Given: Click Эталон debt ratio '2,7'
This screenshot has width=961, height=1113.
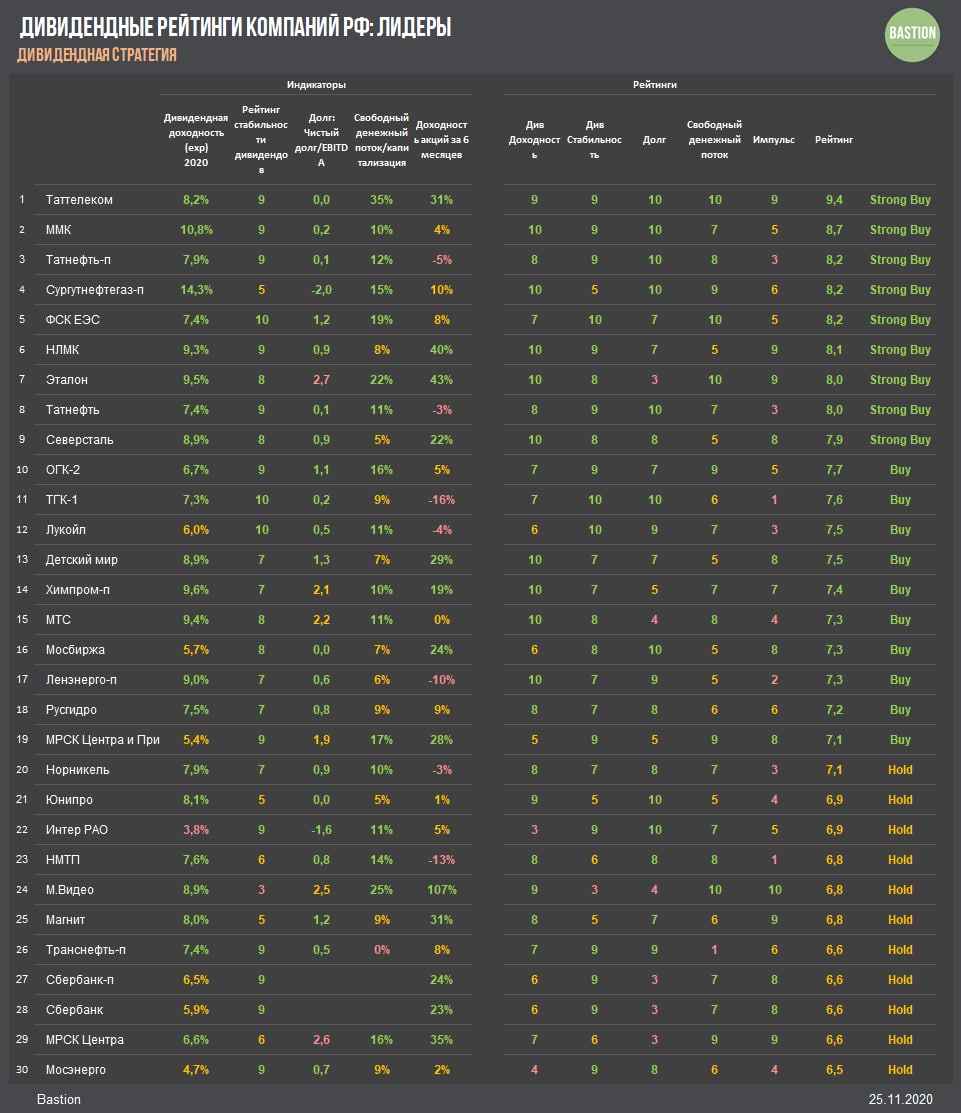Looking at the screenshot, I should click(x=321, y=380).
